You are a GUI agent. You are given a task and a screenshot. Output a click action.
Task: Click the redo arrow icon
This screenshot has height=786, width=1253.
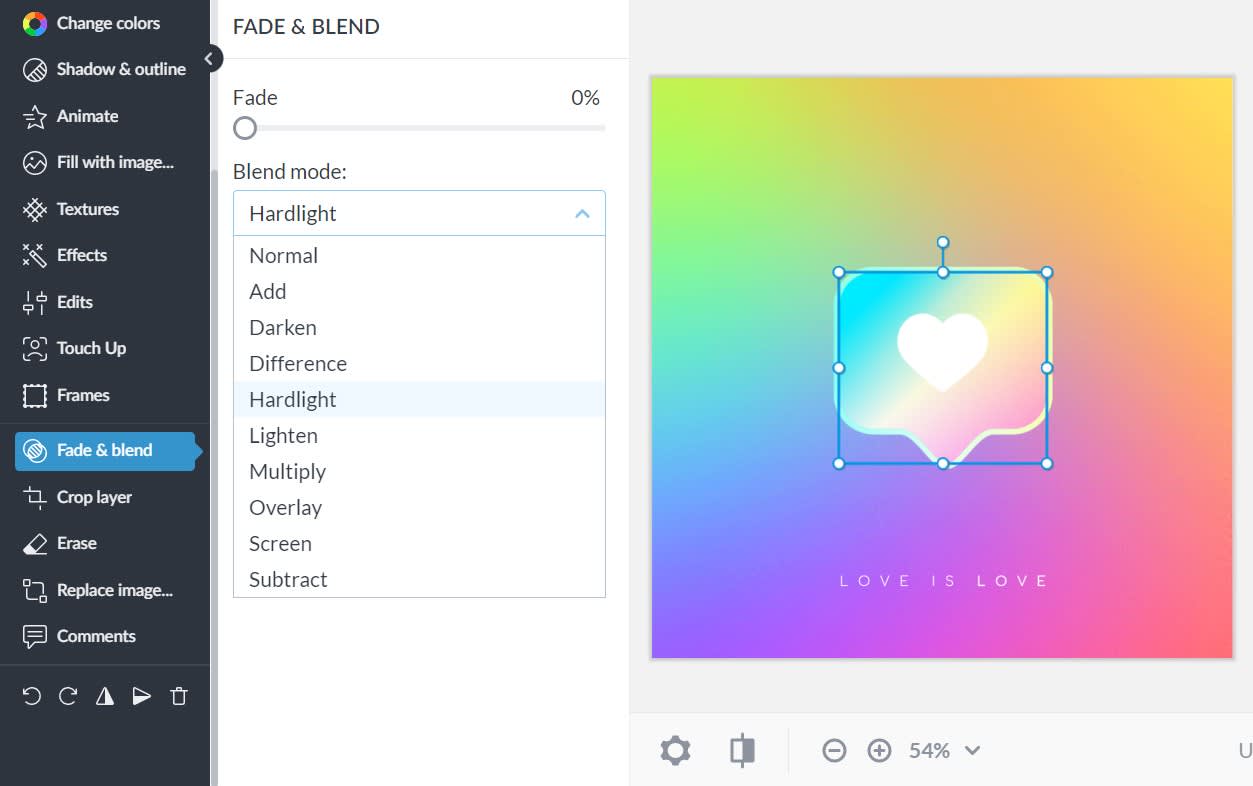(68, 697)
